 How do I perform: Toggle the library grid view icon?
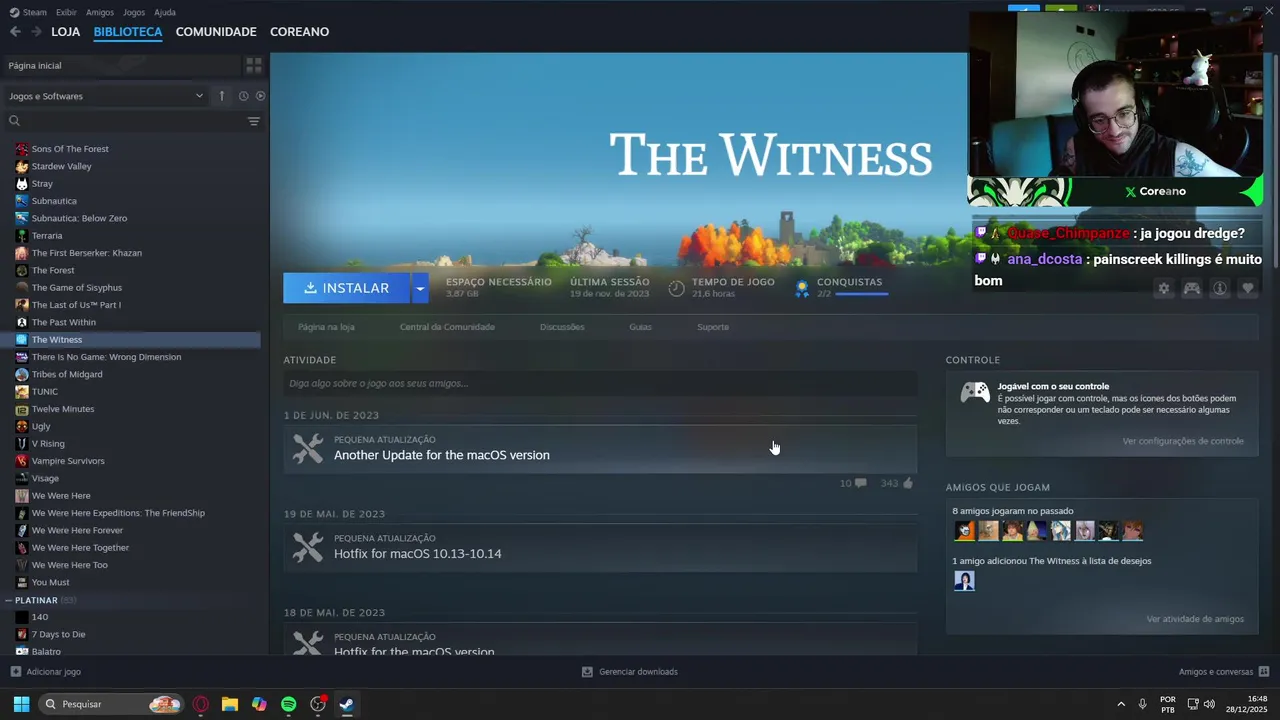tap(254, 65)
